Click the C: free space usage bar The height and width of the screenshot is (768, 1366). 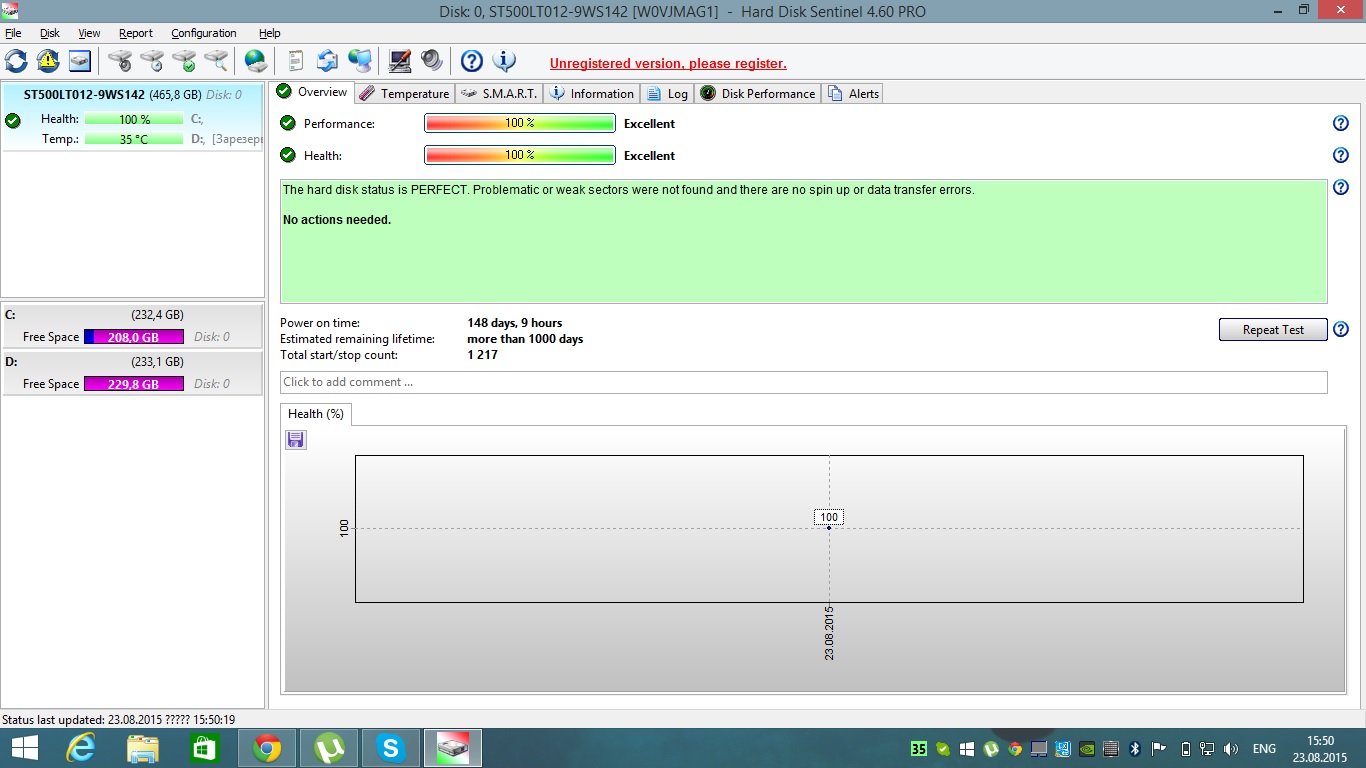pos(134,337)
